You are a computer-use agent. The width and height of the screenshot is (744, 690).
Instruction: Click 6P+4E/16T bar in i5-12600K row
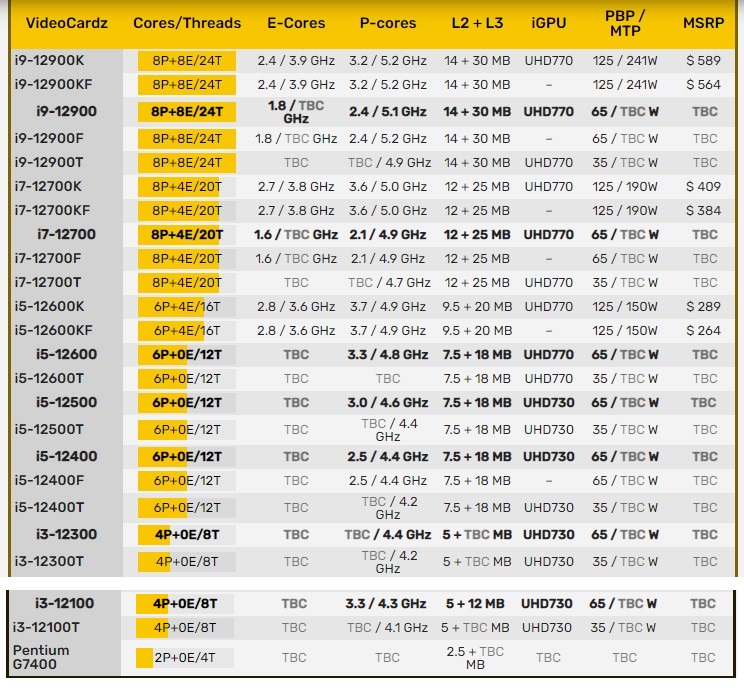(187, 307)
